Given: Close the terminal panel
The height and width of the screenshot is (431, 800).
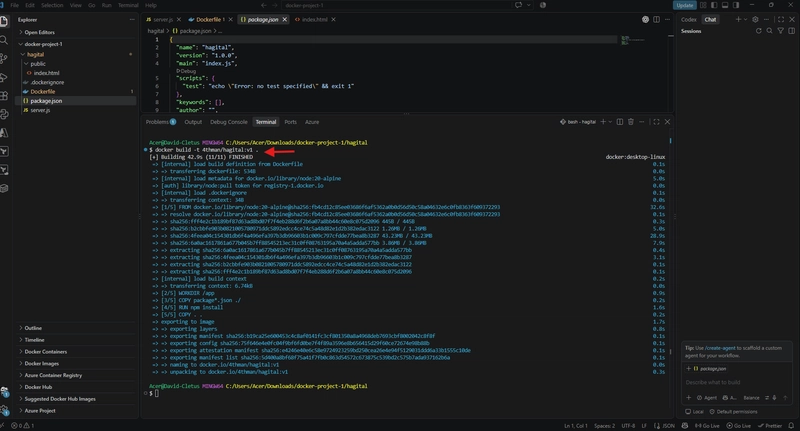Looking at the screenshot, I should 667,122.
